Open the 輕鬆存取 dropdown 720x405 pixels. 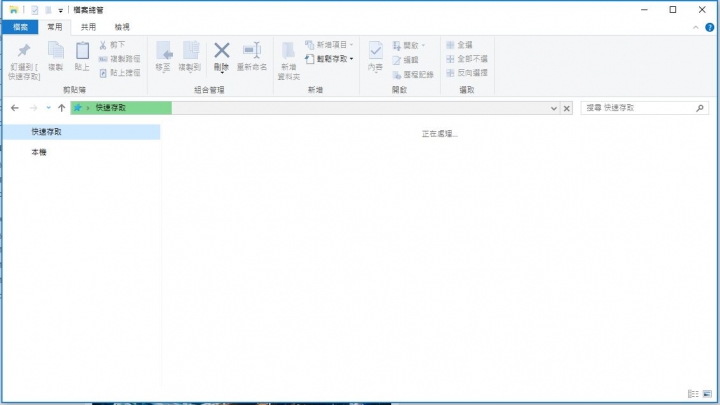[332, 59]
